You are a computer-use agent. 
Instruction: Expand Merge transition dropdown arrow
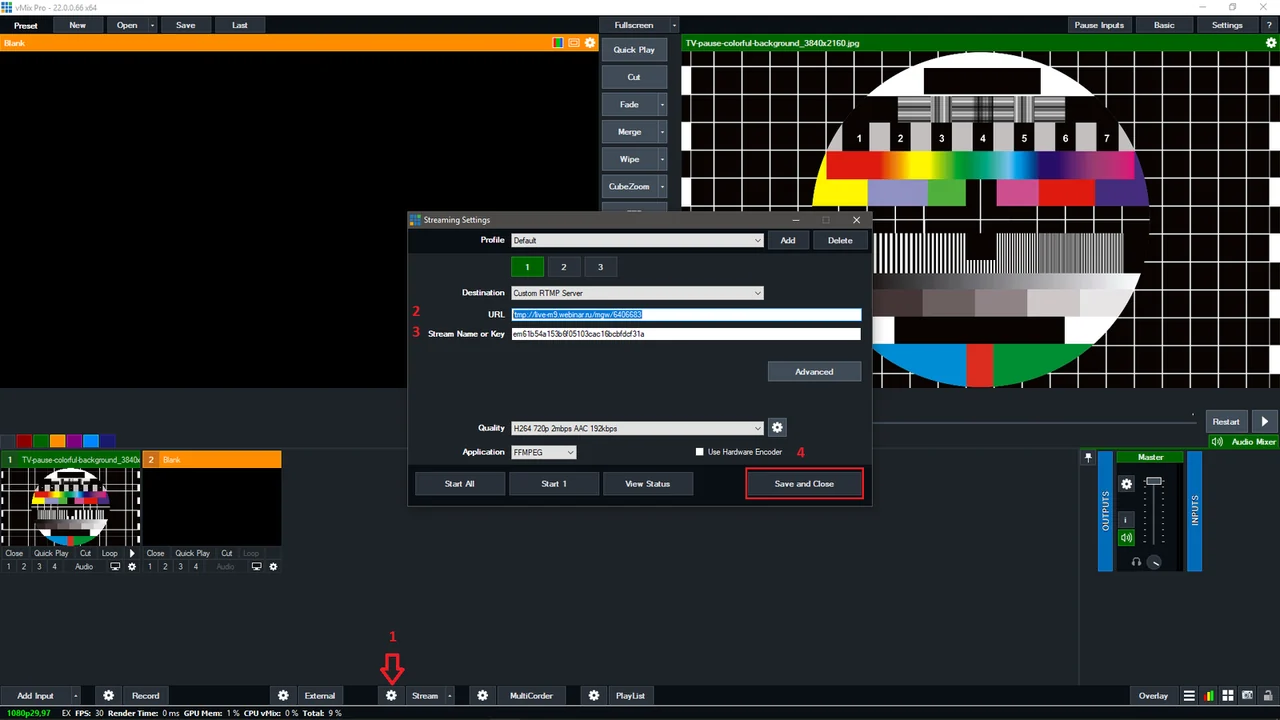click(x=662, y=132)
